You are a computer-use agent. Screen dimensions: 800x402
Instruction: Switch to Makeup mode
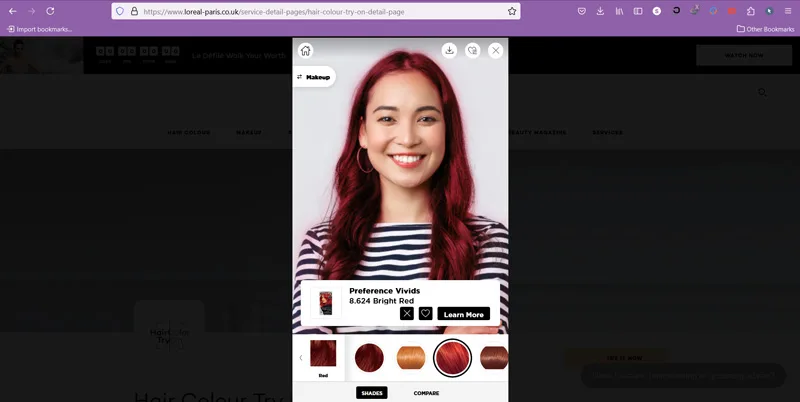point(314,77)
